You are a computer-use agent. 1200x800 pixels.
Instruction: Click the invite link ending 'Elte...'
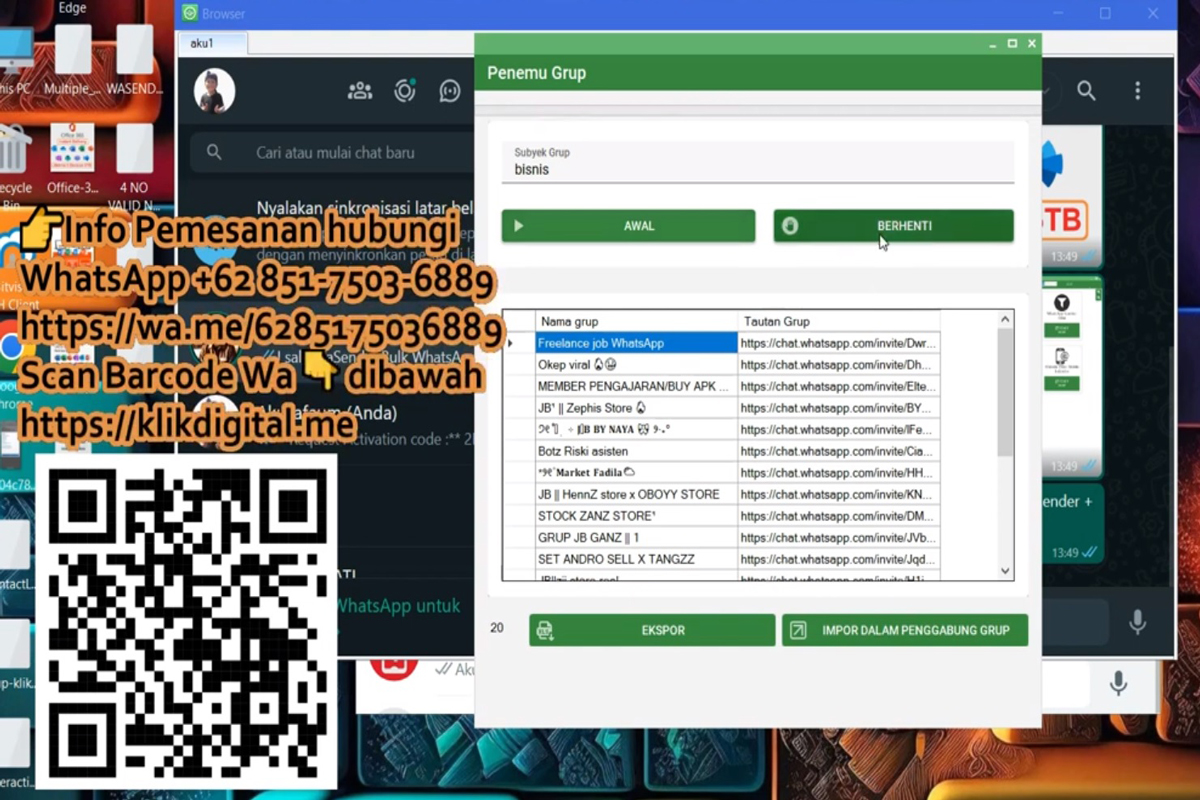(x=839, y=386)
